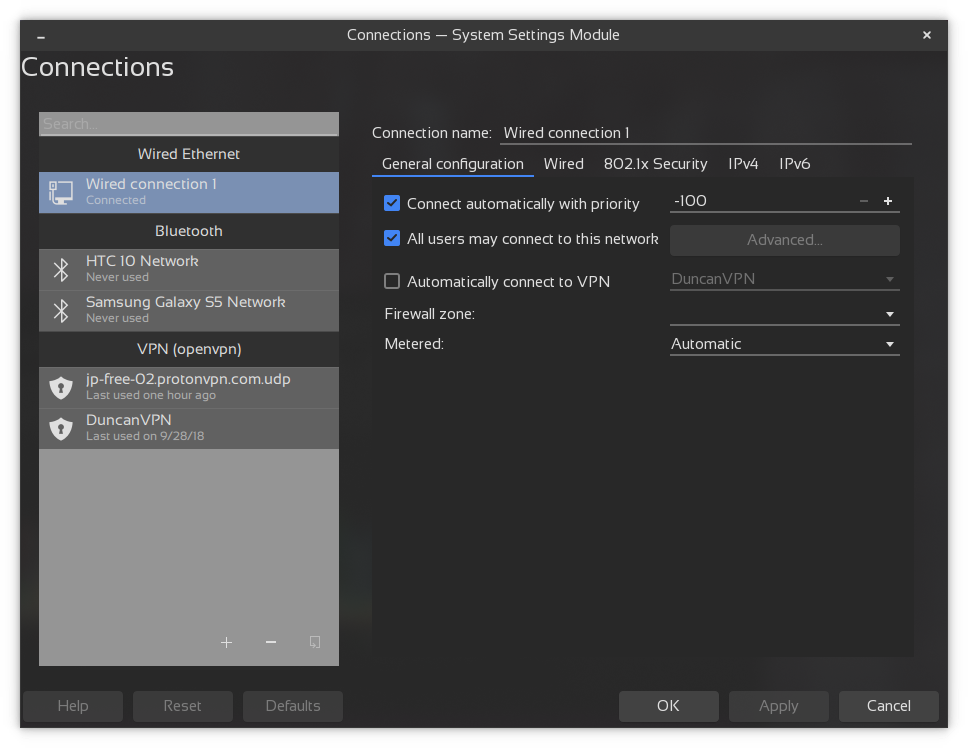This screenshot has height=748, width=968.
Task: Enable automatically connect to VPN
Action: [x=391, y=281]
